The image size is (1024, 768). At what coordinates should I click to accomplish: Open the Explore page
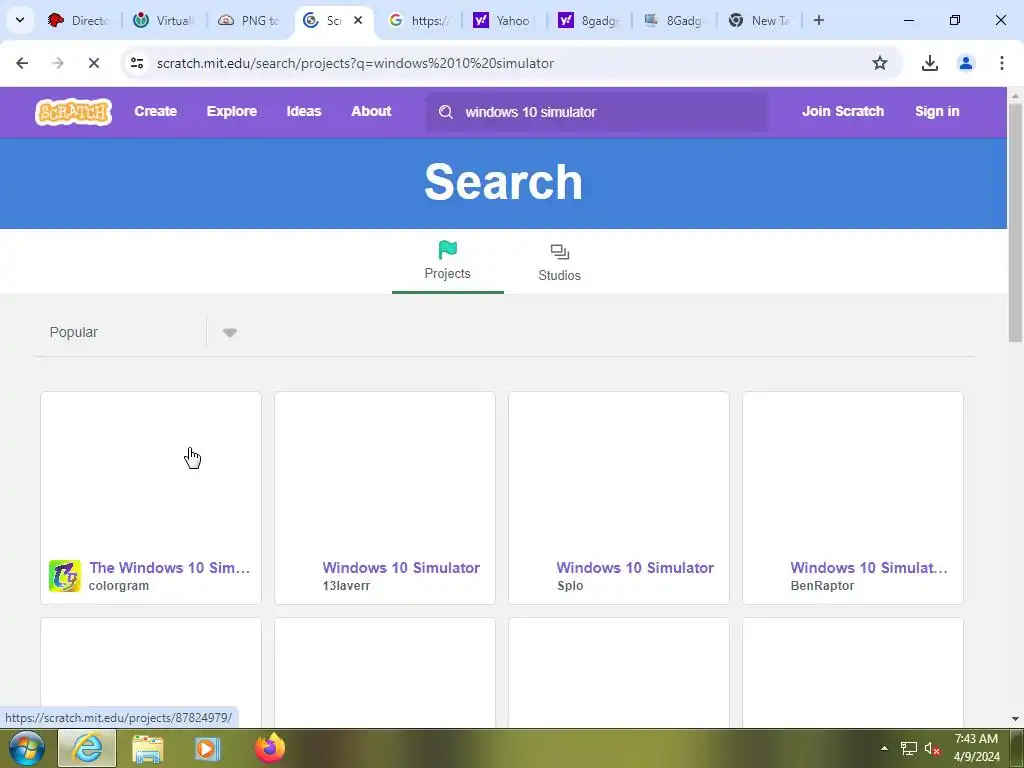(x=232, y=111)
